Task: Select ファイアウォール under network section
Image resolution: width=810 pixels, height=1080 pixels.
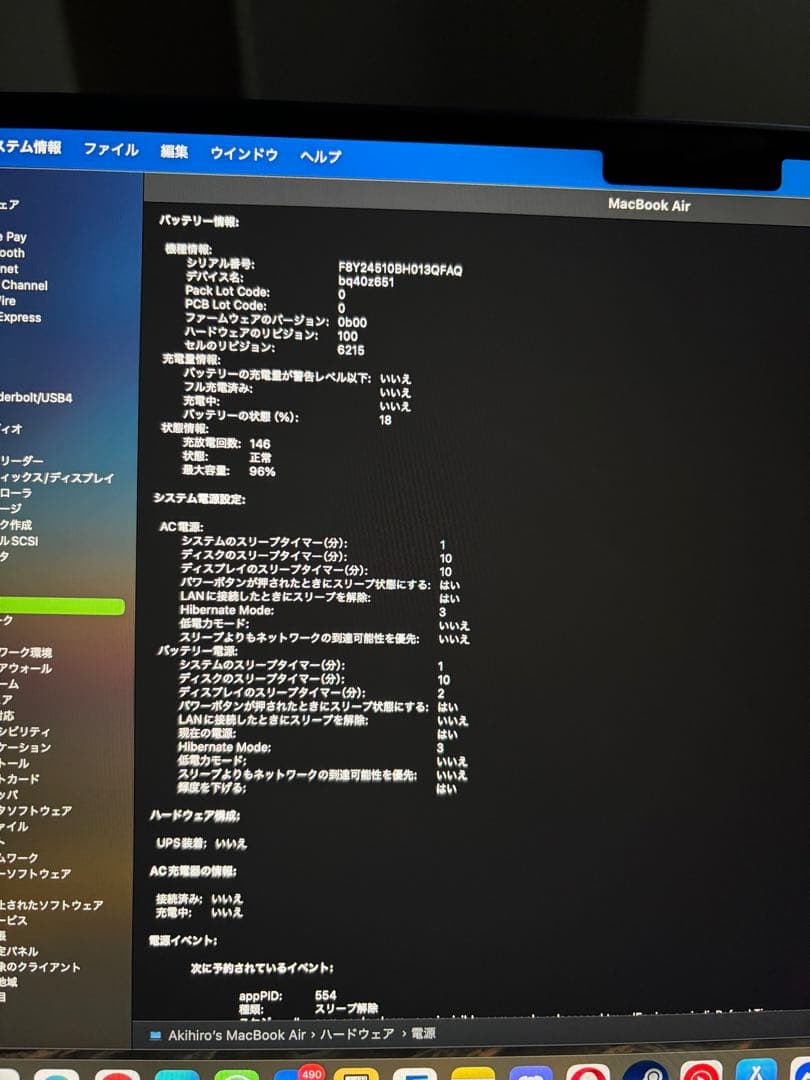Action: pos(26,668)
